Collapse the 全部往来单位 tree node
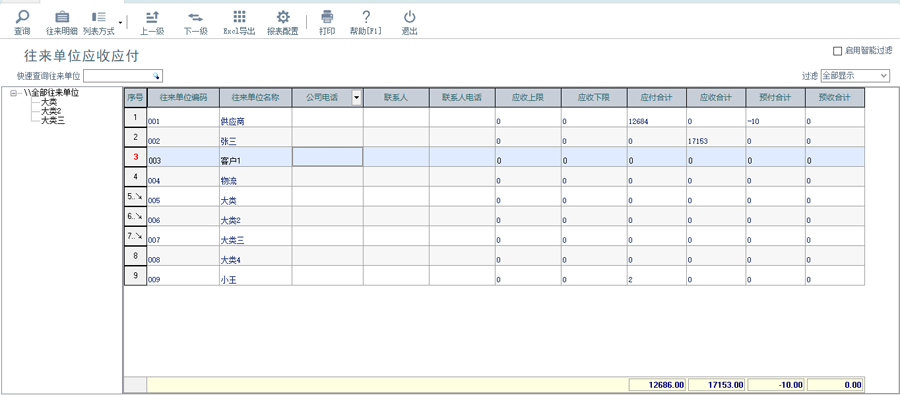Screen dimensions: 900x395 (x=13, y=93)
